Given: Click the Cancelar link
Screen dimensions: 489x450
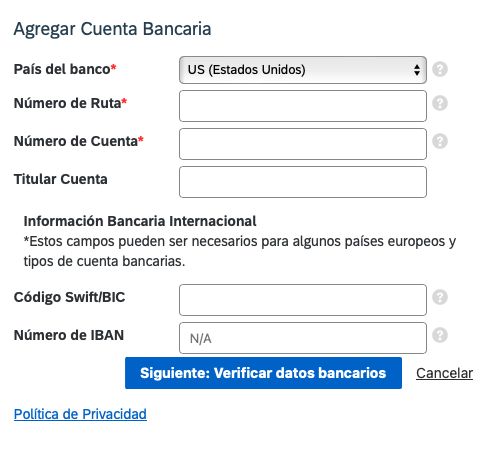Looking at the screenshot, I should (444, 373).
